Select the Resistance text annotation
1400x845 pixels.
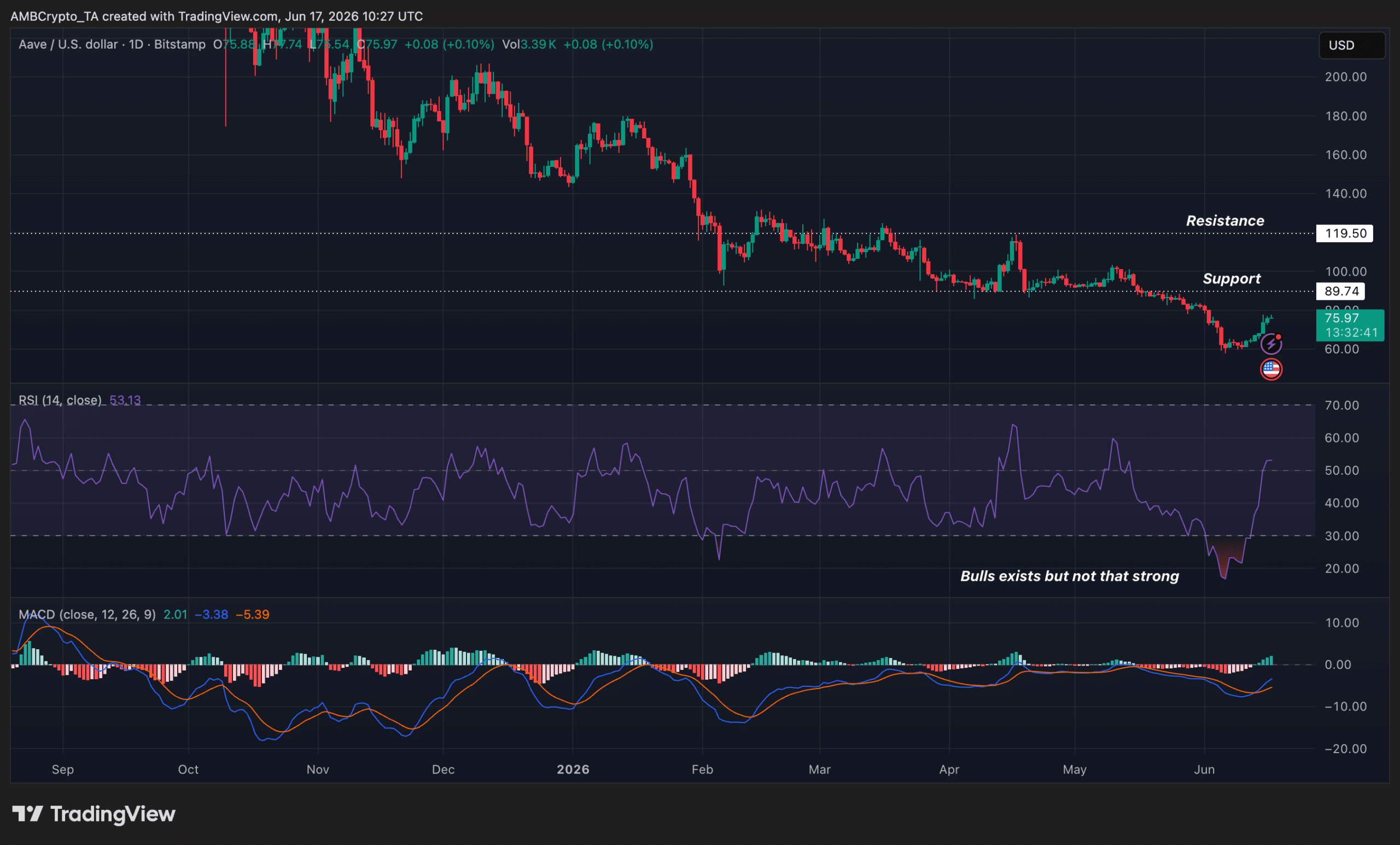click(x=1225, y=220)
